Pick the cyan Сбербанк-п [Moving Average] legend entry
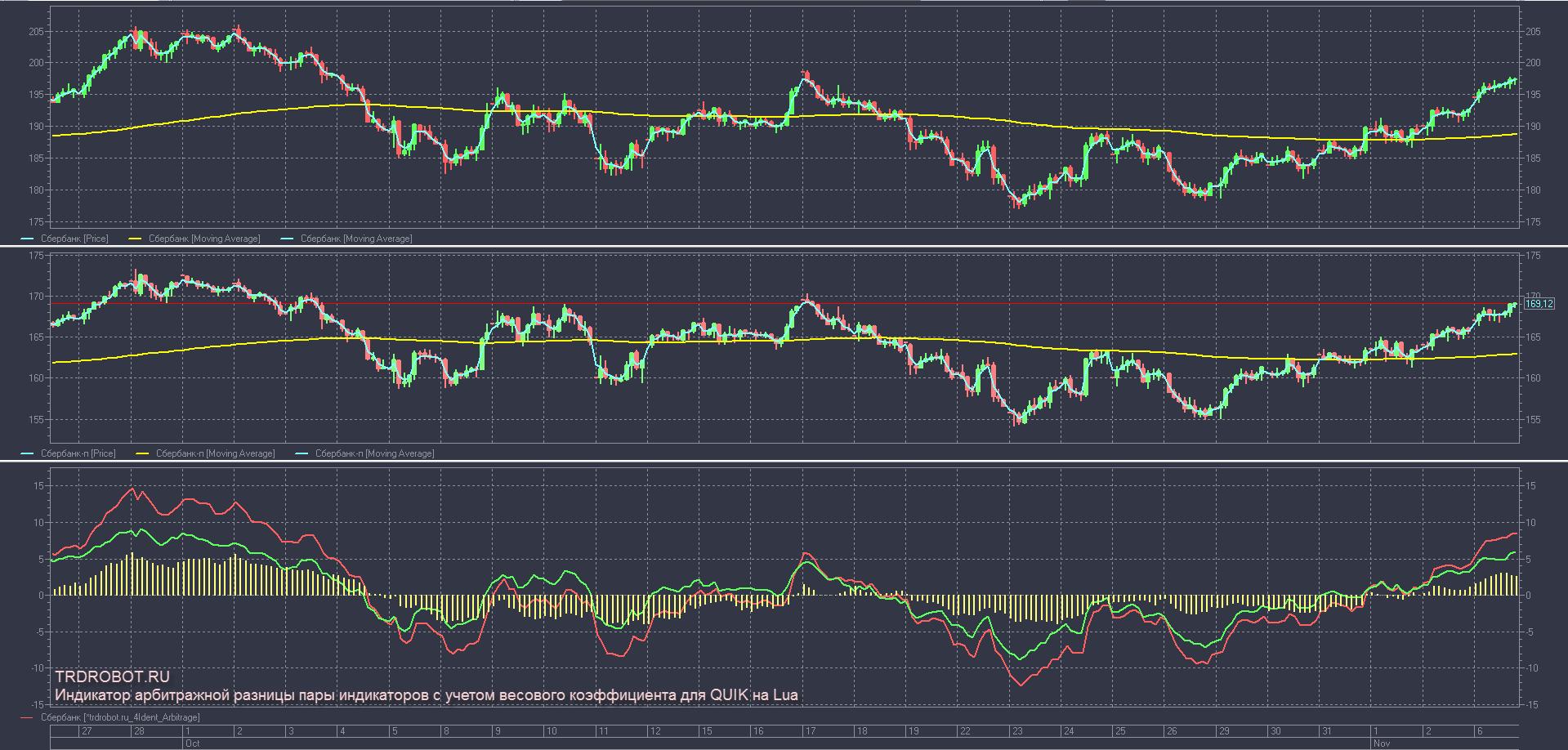This screenshot has width=1568, height=750. coord(374,453)
